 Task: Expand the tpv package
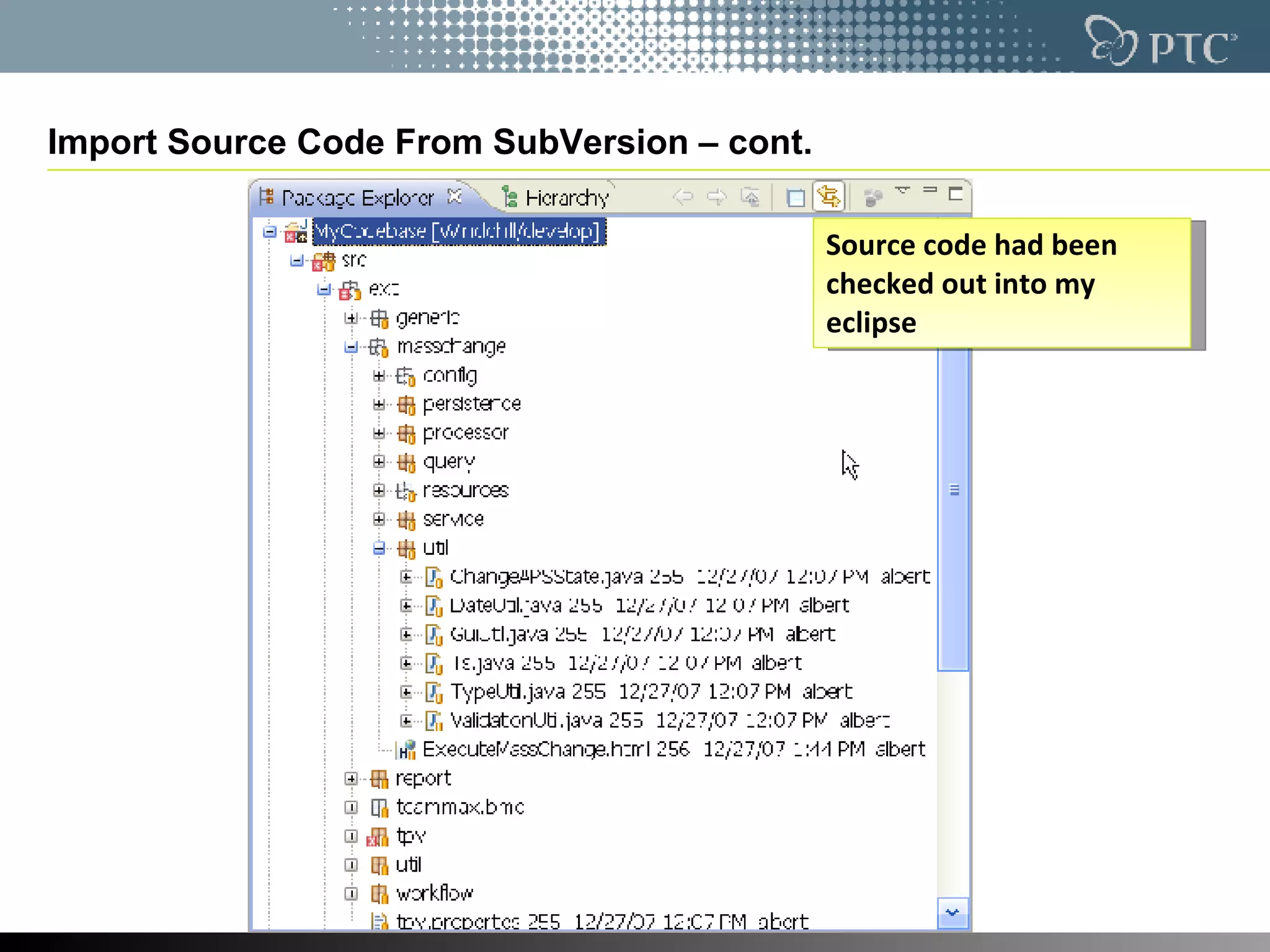point(351,836)
